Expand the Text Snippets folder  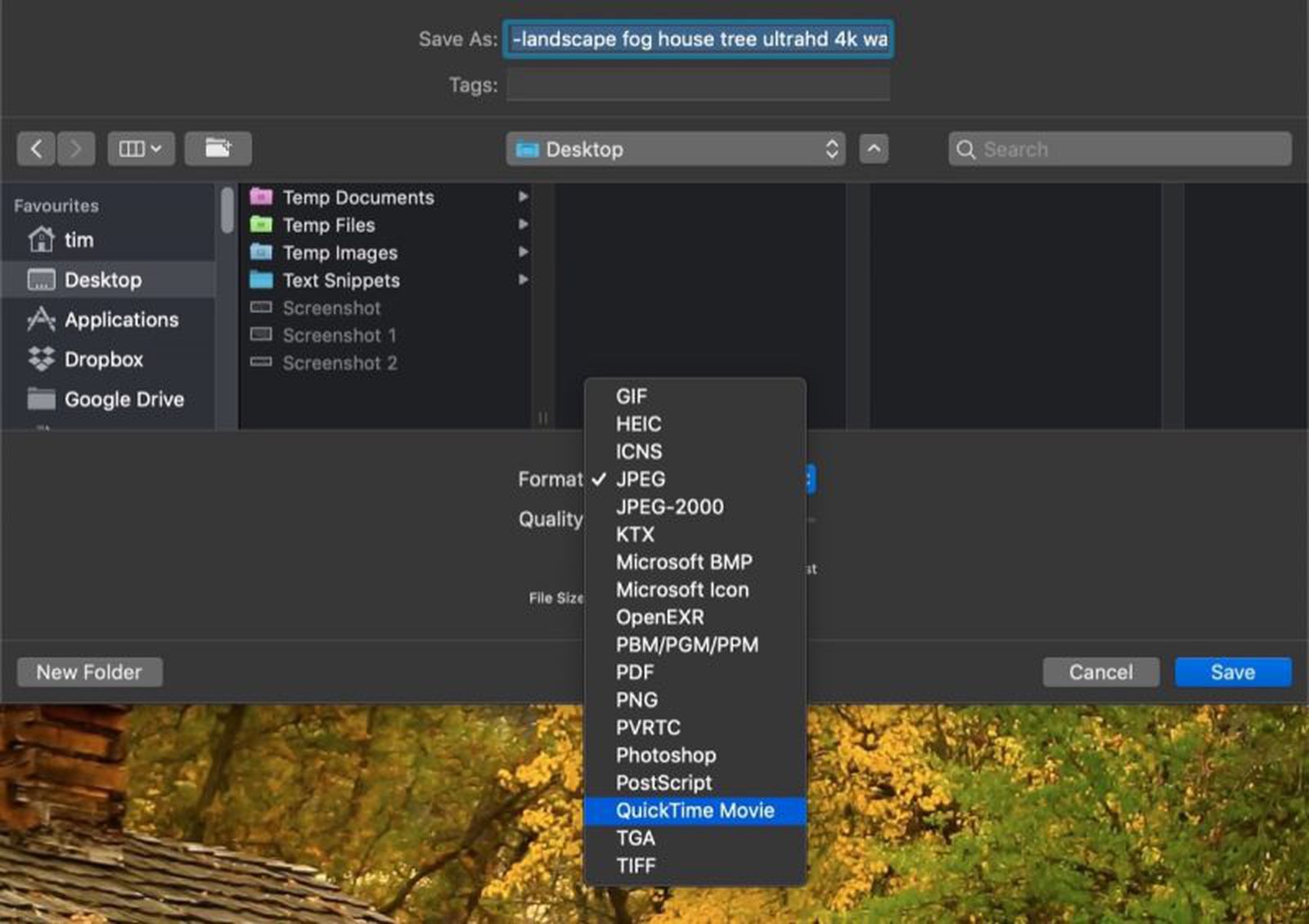(x=341, y=280)
